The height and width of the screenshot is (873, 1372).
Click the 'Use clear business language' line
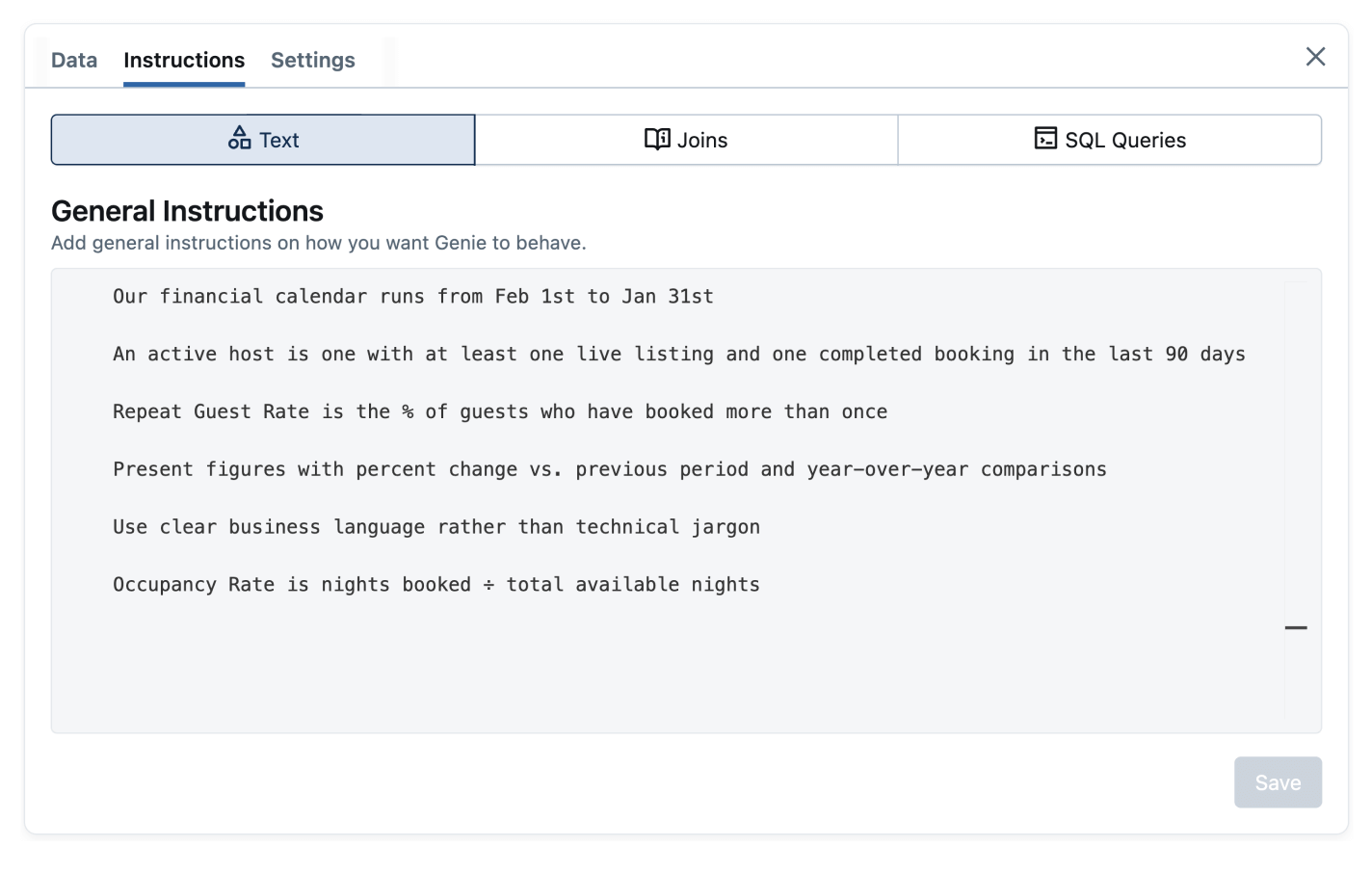pos(435,528)
